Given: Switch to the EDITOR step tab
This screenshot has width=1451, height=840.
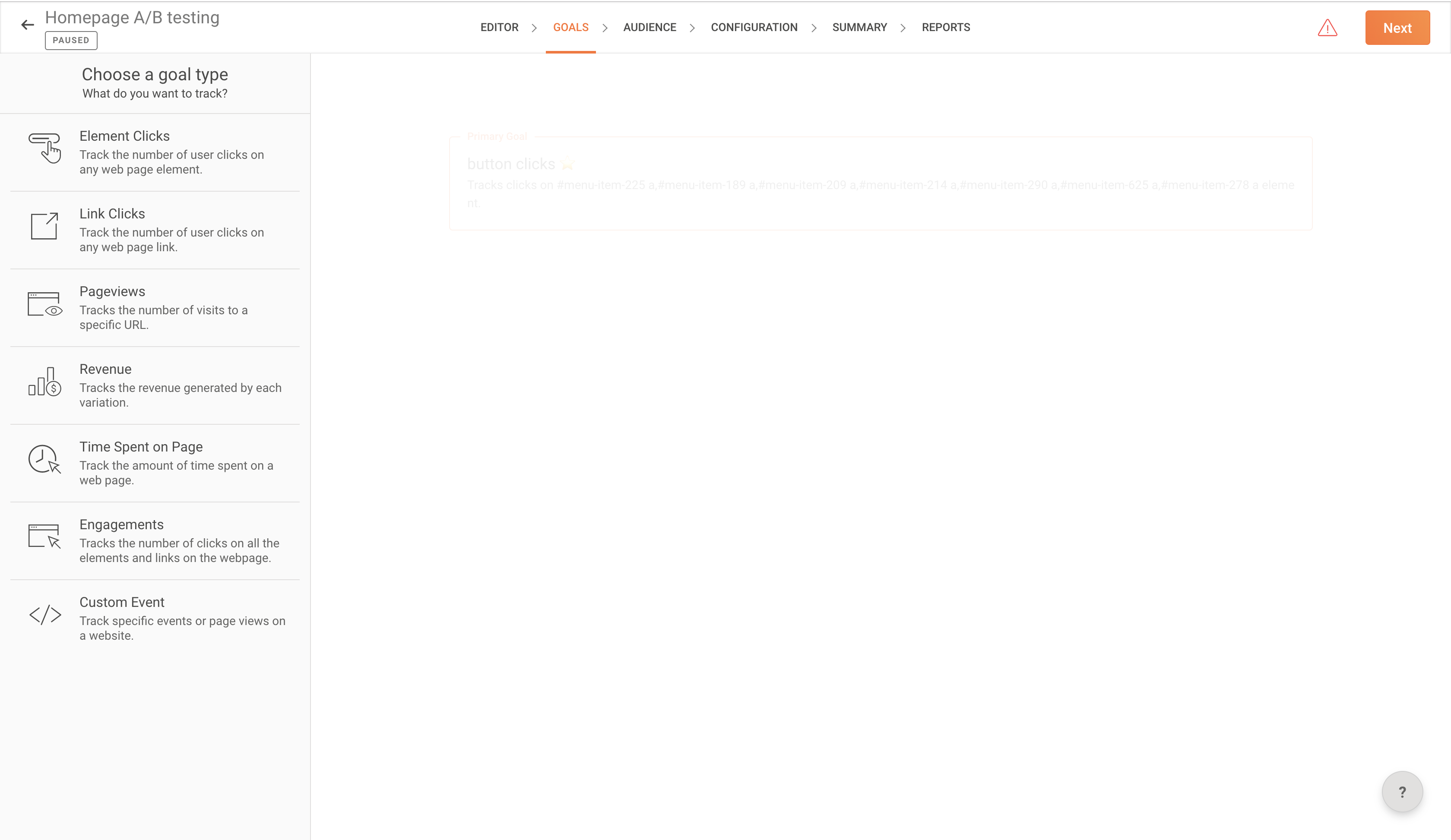Looking at the screenshot, I should (499, 27).
